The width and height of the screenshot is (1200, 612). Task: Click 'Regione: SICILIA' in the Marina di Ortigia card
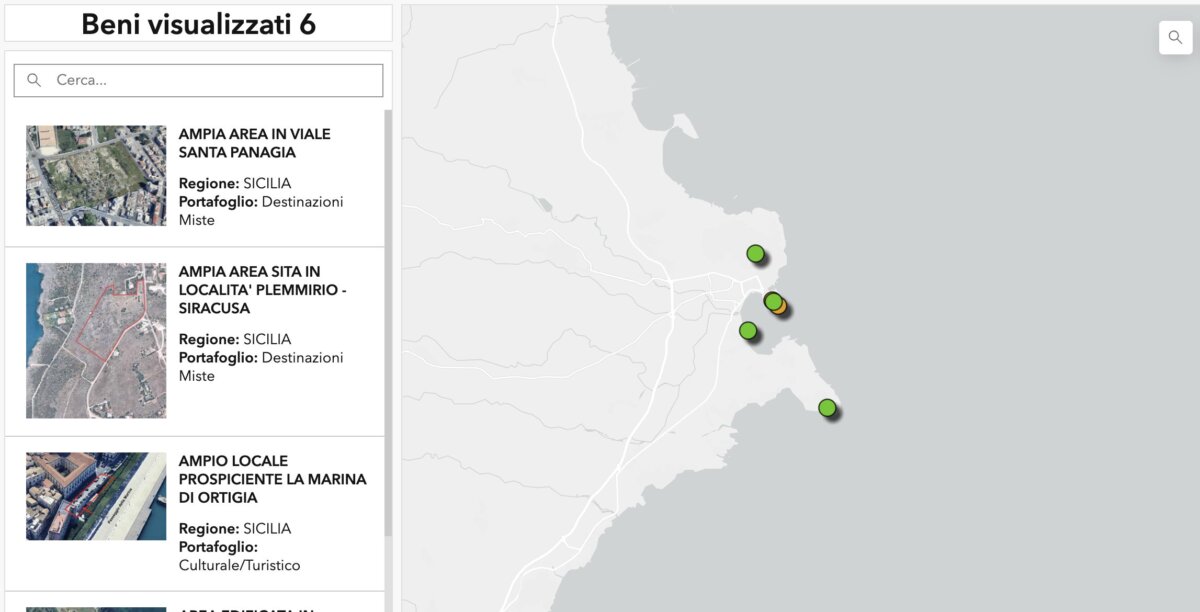click(235, 528)
